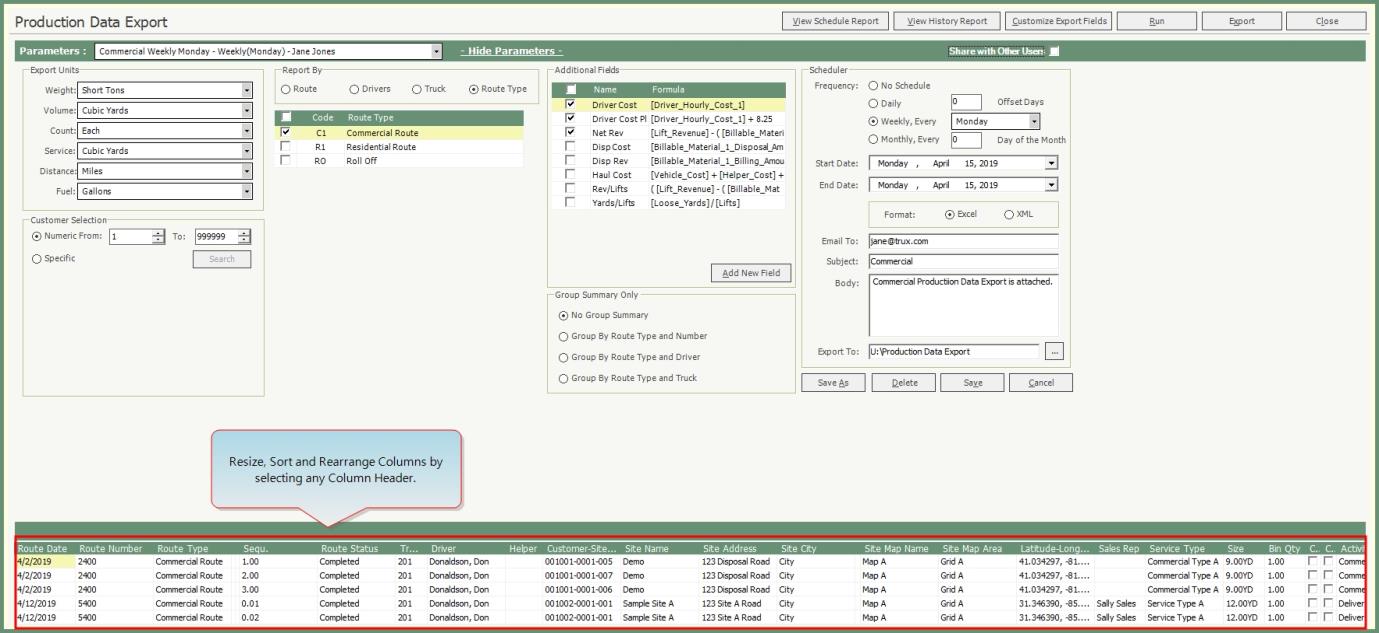Screen dimensions: 1379x633
Task: Sort by Route Date column header
Action: [x=42, y=548]
